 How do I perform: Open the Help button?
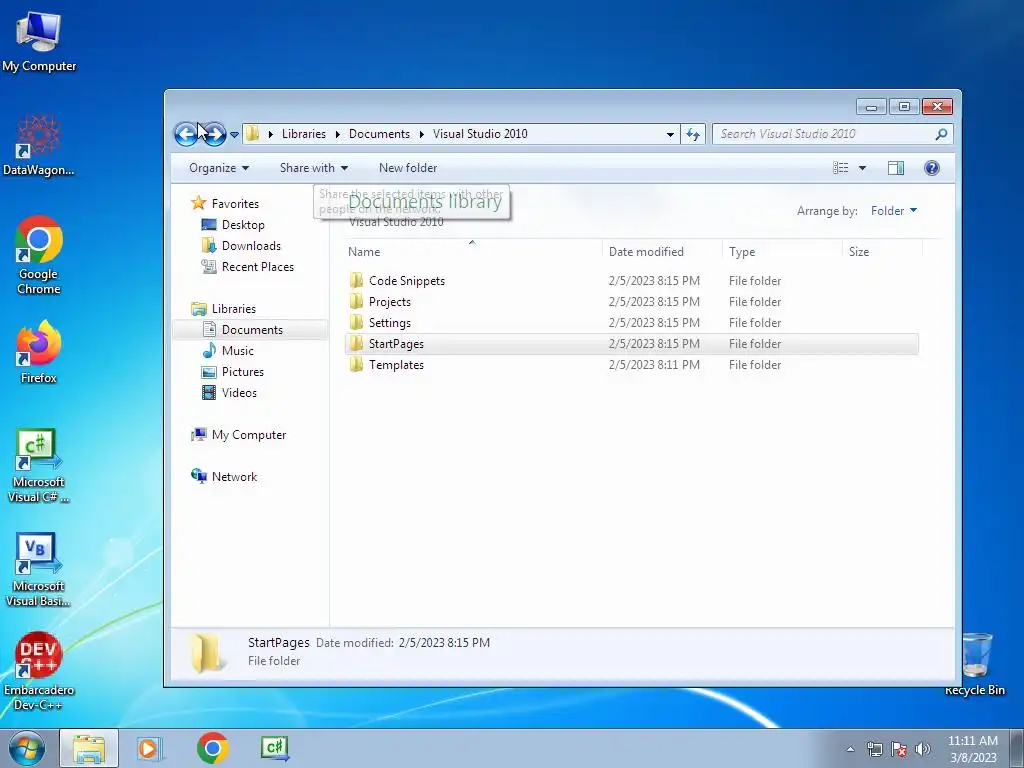pos(932,168)
